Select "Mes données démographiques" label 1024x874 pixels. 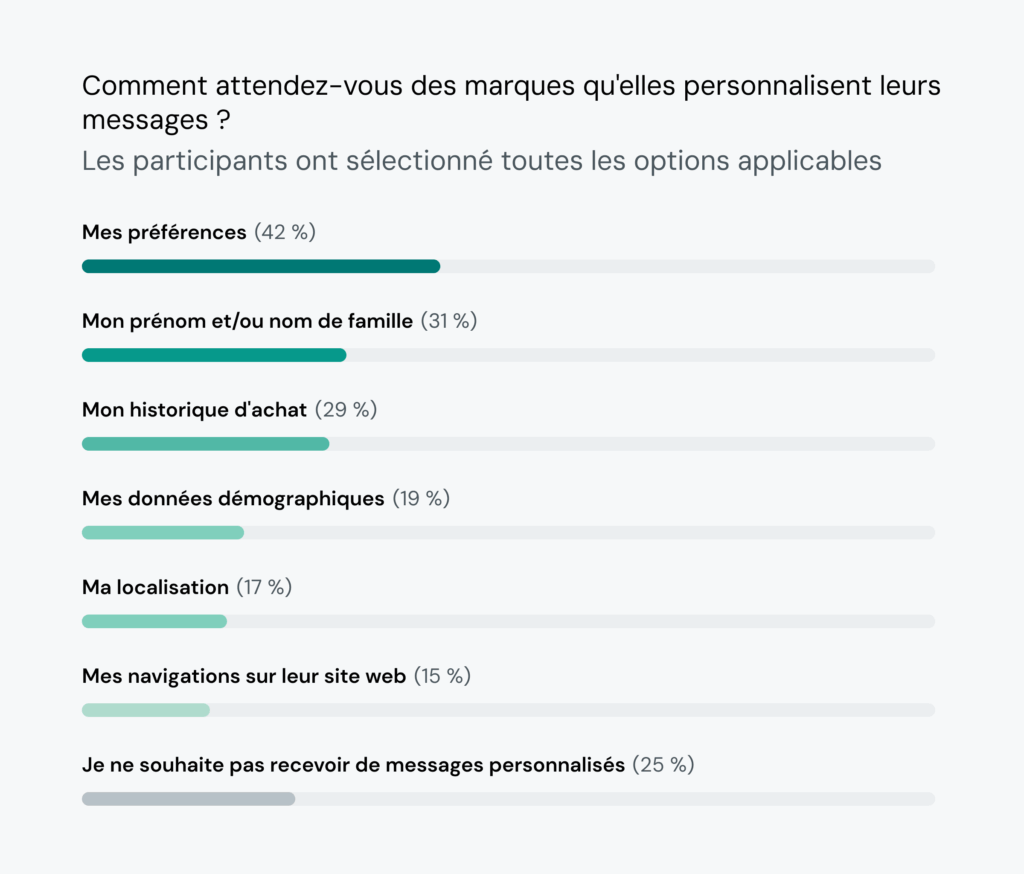pos(233,498)
